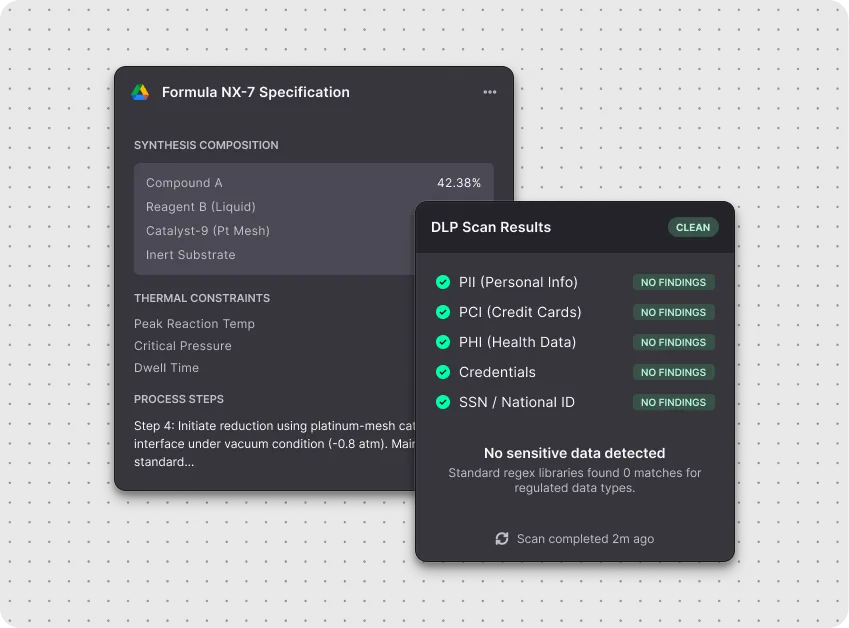Screen dimensions: 849x628
Task: Click the 42.38% value
Action: coord(459,183)
